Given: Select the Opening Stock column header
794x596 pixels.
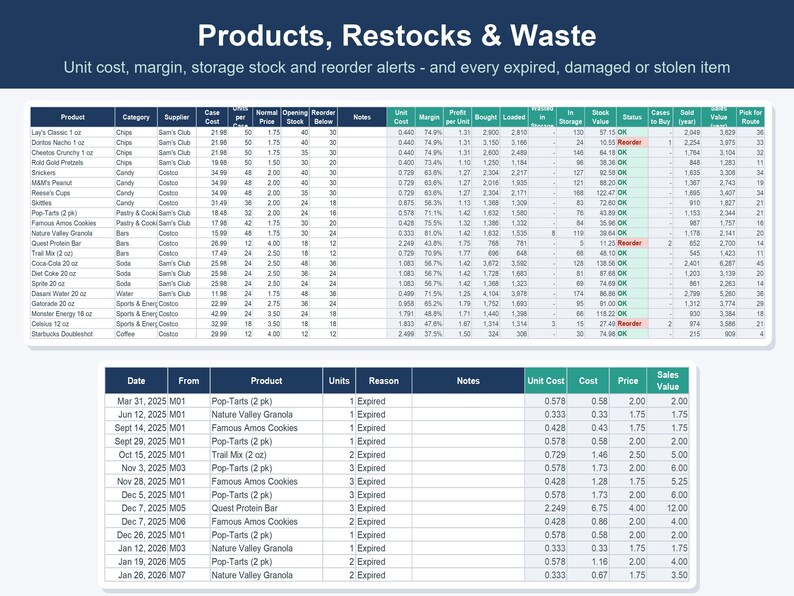Looking at the screenshot, I should tap(295, 117).
